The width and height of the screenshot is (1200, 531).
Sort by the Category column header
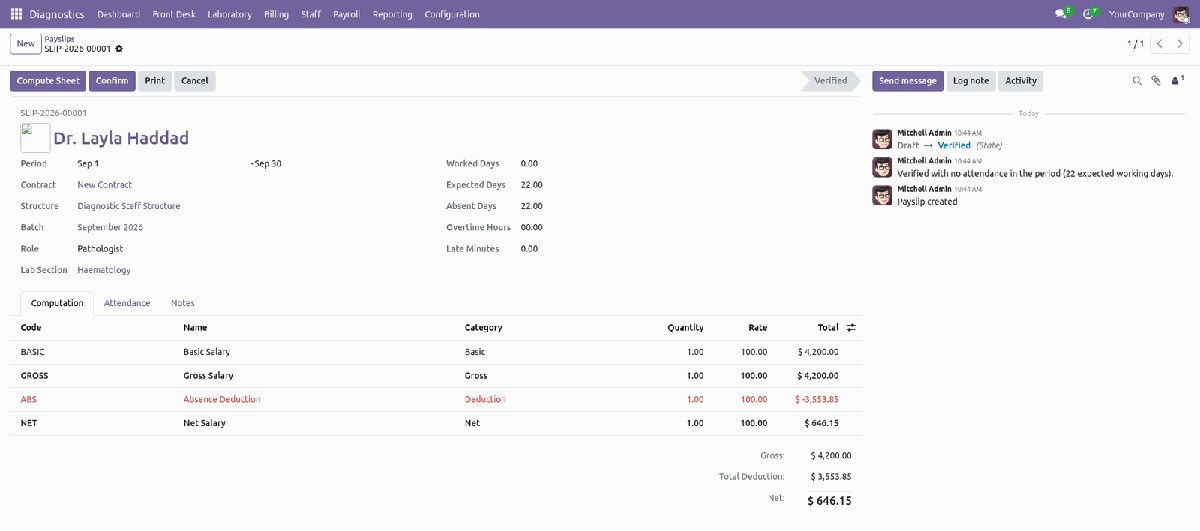coord(483,327)
